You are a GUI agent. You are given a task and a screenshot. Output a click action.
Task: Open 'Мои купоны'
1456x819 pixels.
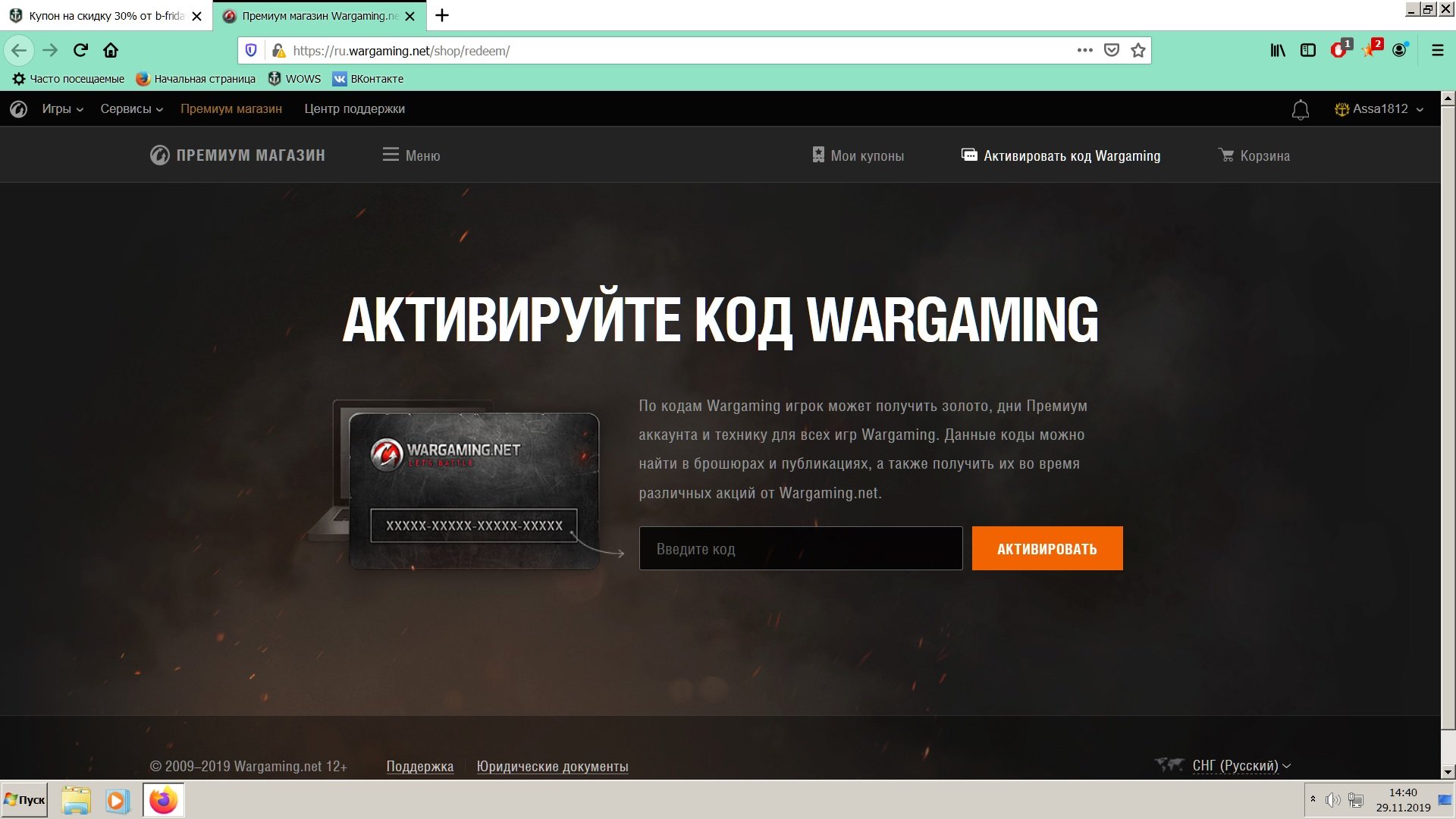coord(858,155)
